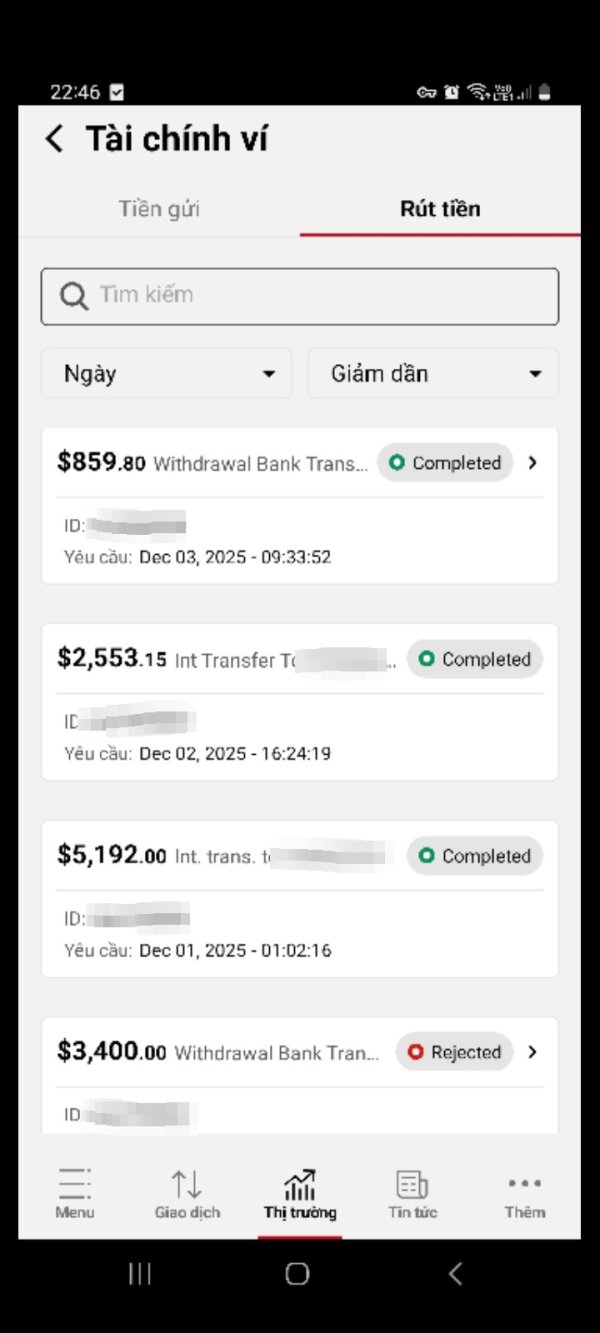Tap Completed badge on $2,553.15 transfer

tap(475, 660)
